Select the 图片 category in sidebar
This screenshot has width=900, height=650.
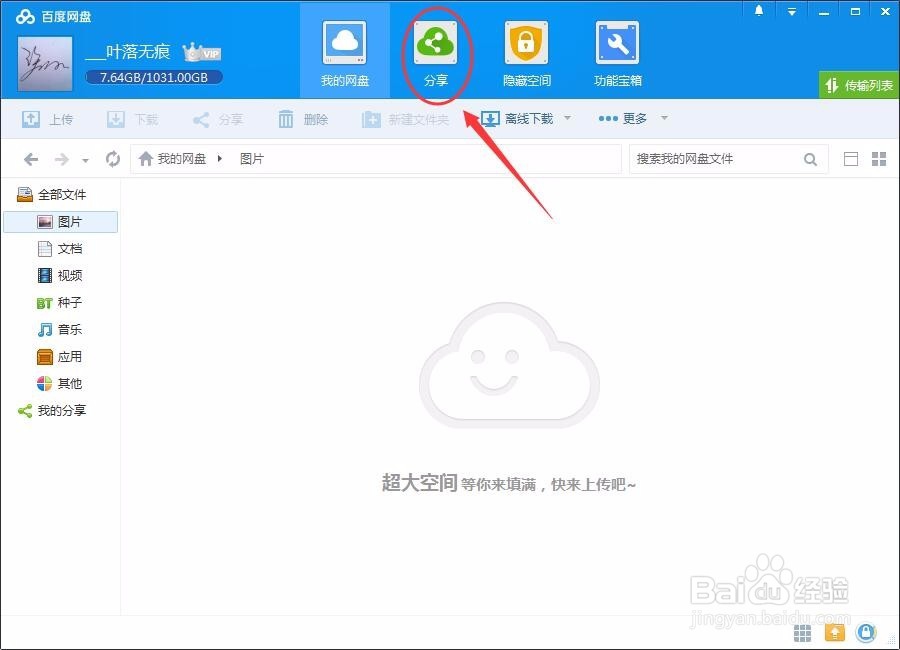62,221
